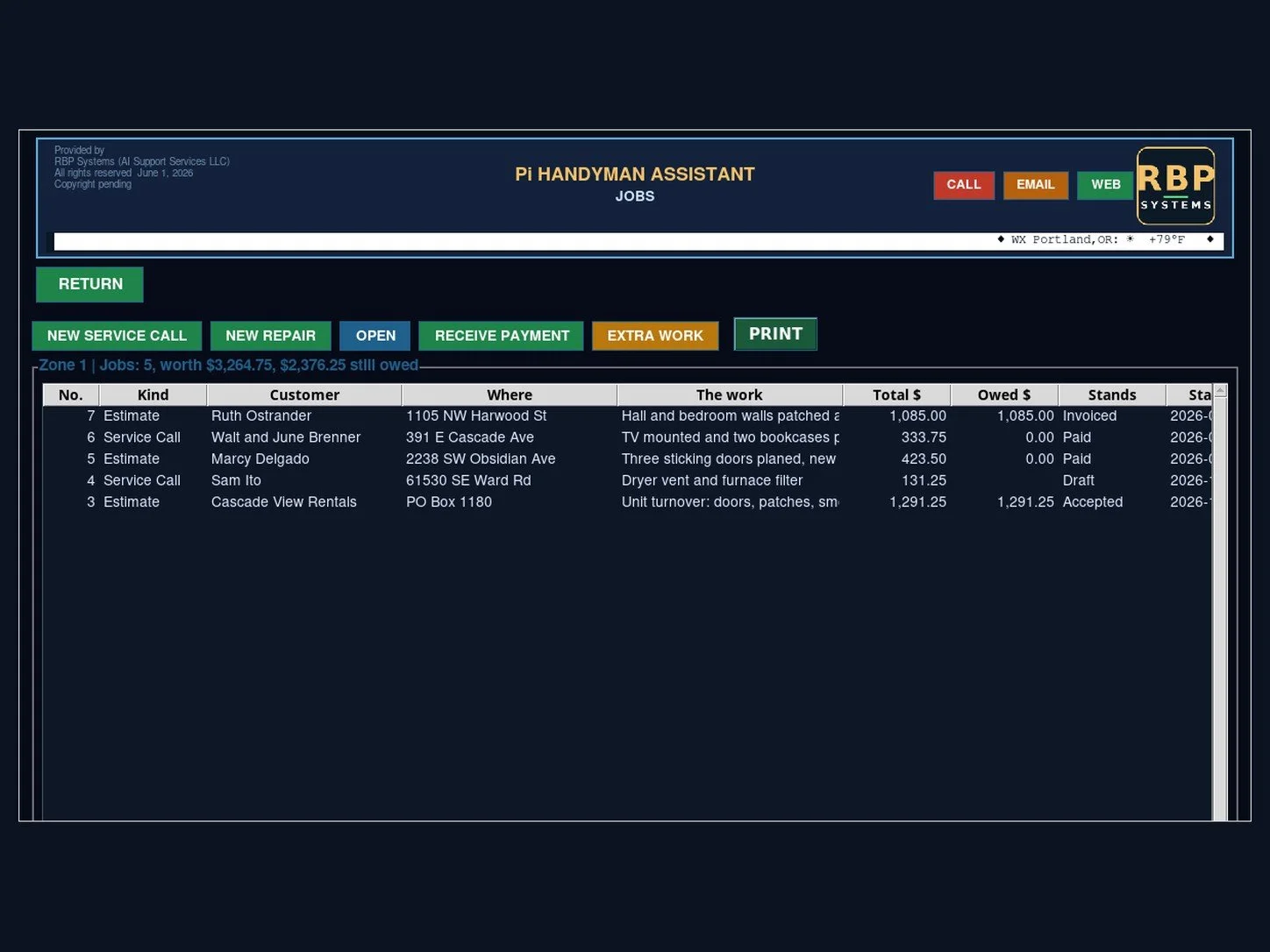Click RECEIVE PAYMENT
The width and height of the screenshot is (1270, 952).
coord(502,336)
